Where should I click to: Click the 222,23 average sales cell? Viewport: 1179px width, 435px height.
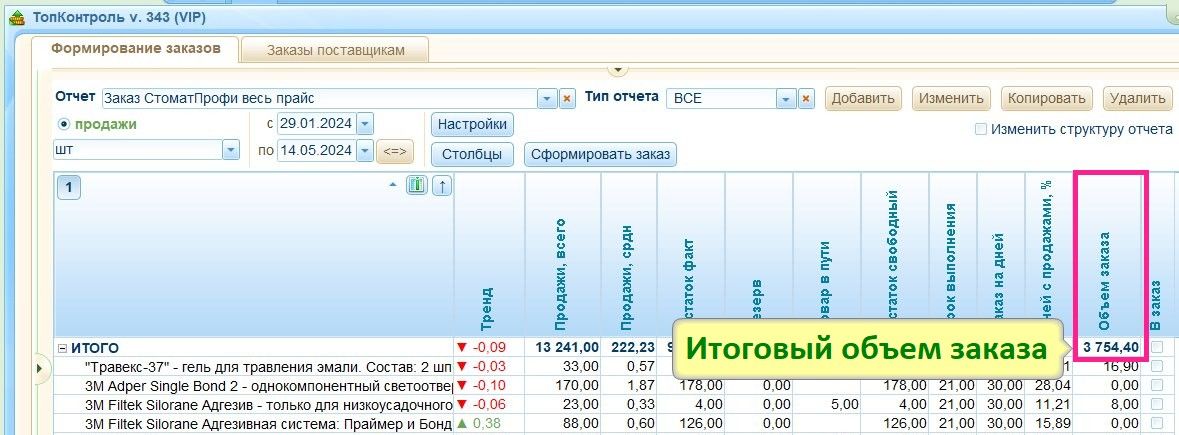[630, 347]
